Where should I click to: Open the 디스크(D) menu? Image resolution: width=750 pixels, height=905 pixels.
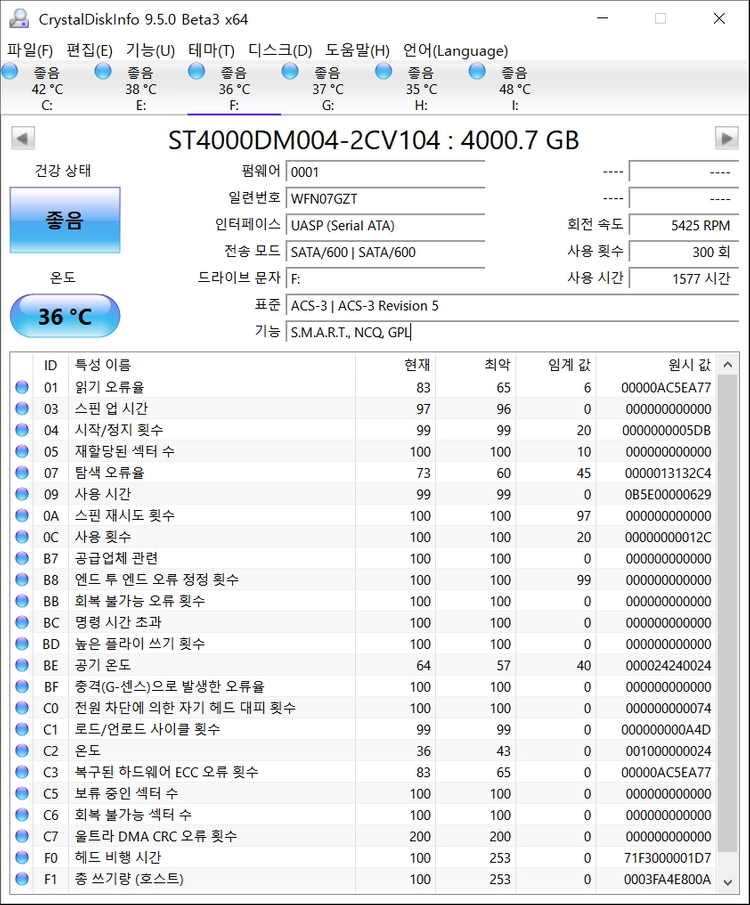pos(280,51)
